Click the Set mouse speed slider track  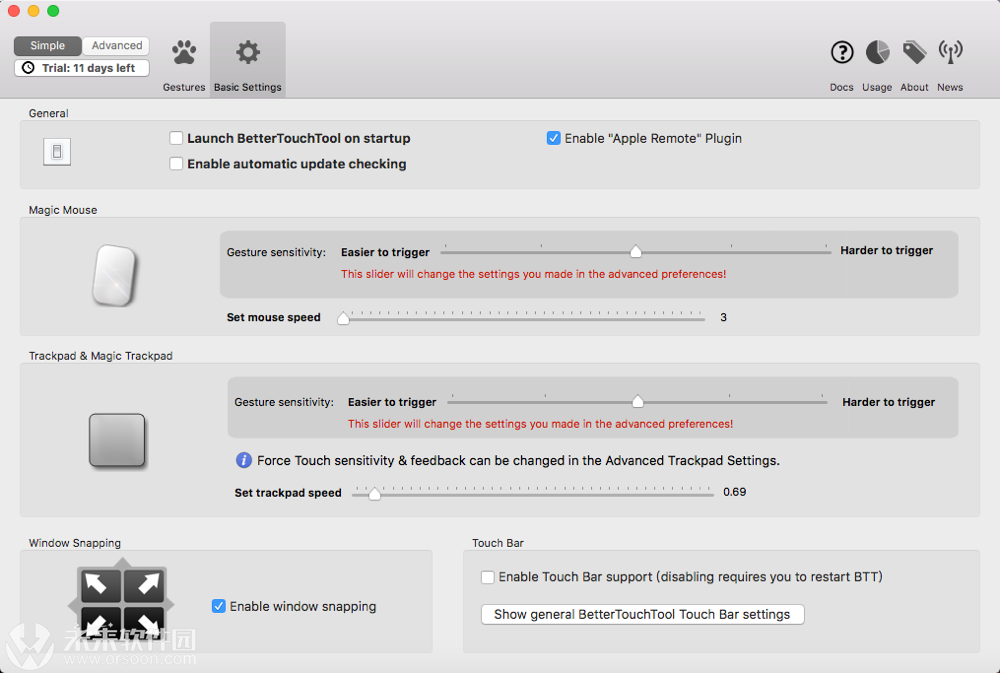click(x=524, y=319)
